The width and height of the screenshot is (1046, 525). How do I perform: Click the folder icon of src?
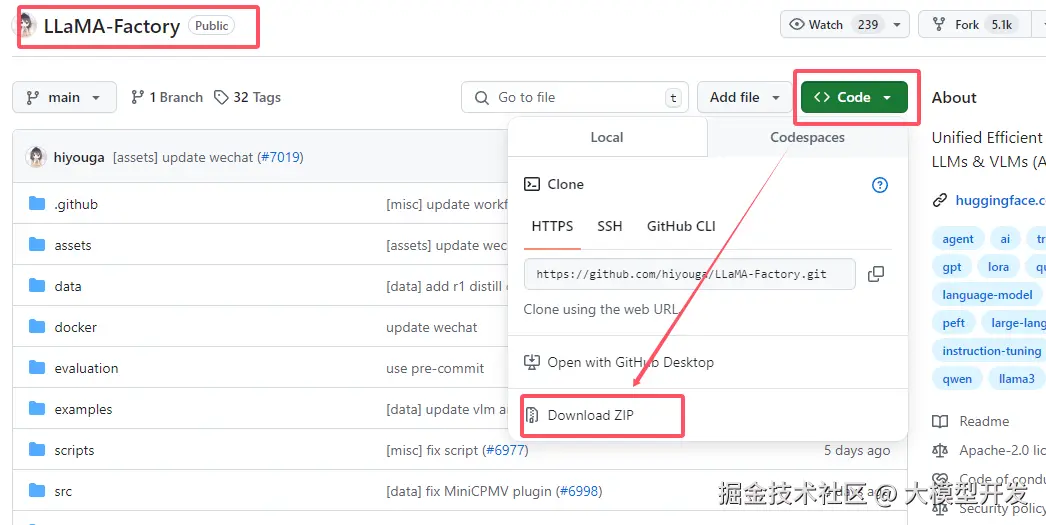(37, 490)
